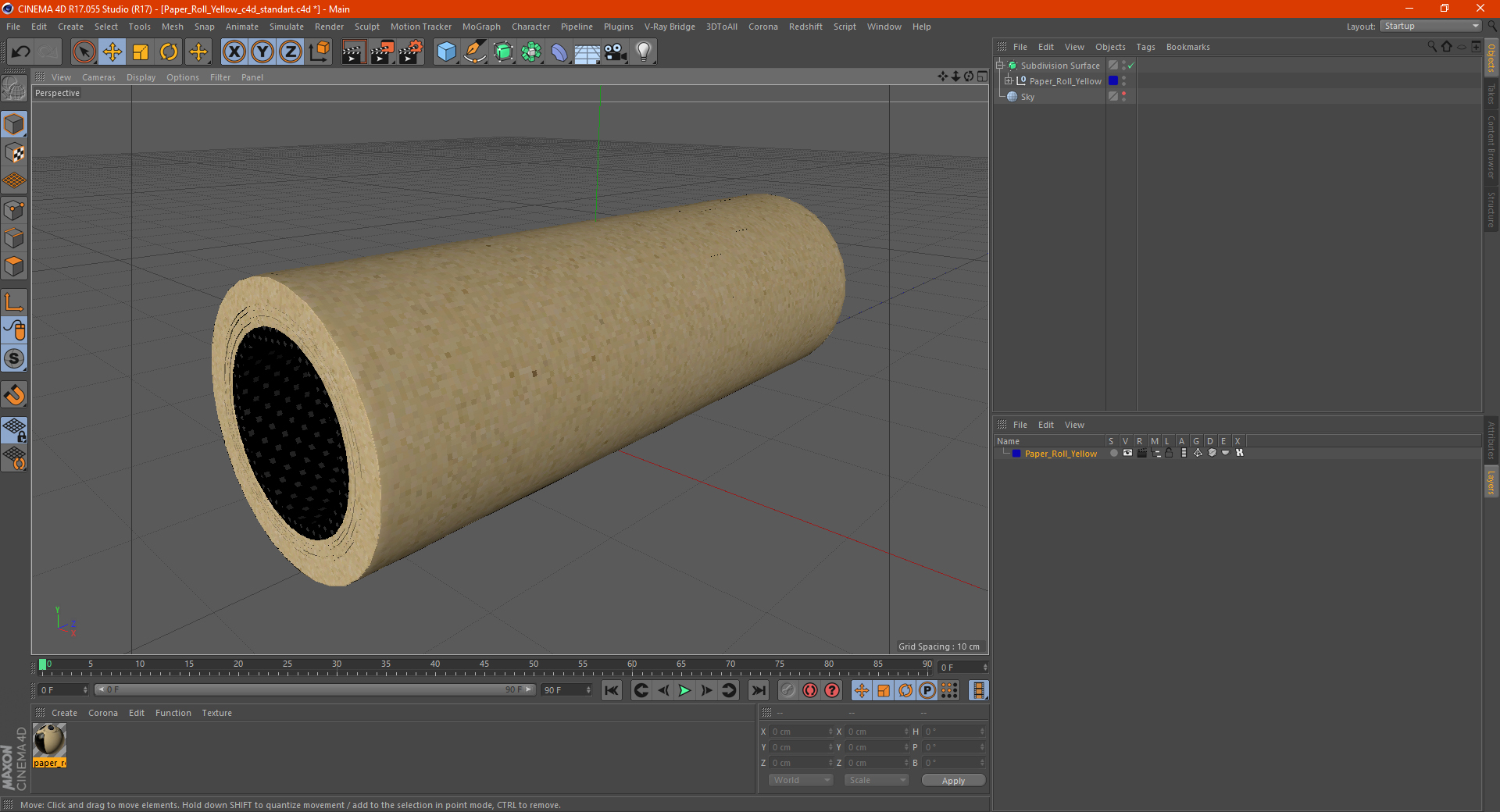Go to end of animation
This screenshot has width=1500, height=812.
[x=759, y=690]
